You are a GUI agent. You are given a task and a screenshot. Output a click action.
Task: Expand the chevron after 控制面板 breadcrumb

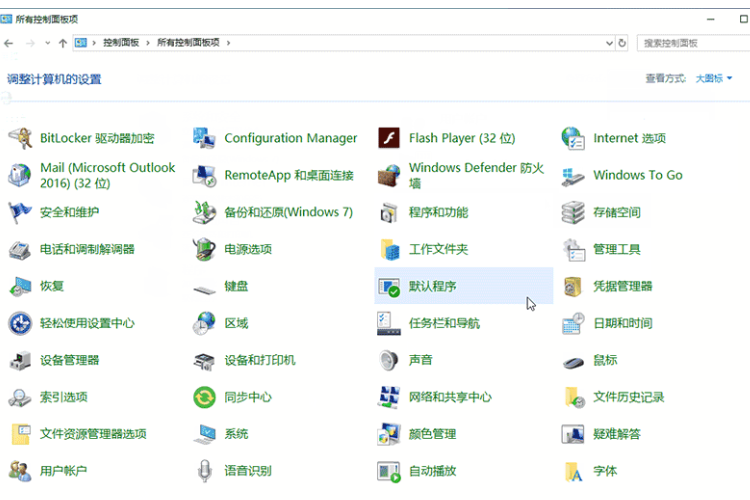coord(148,43)
